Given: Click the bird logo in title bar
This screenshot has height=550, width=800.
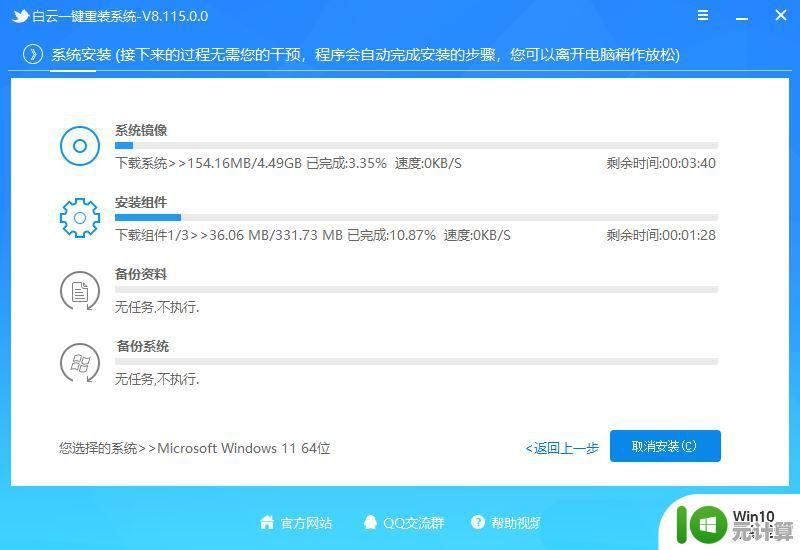Looking at the screenshot, I should [x=20, y=17].
